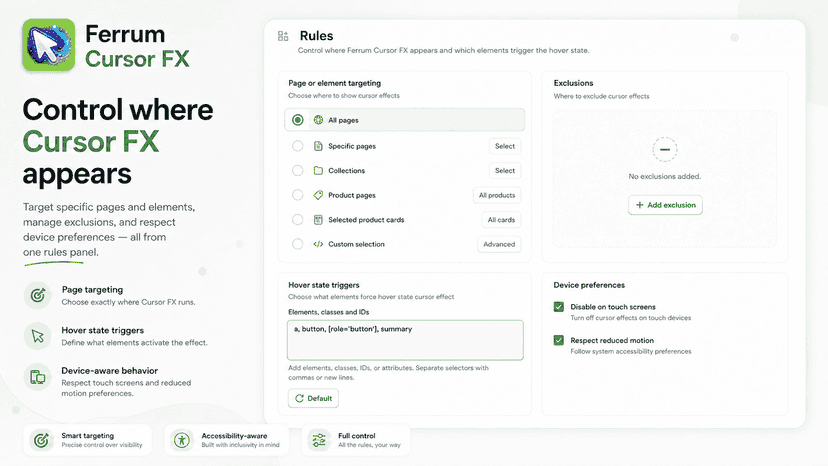This screenshot has height=466, width=828.
Task: Click the 'Full control' feature label
Action: tap(356, 436)
